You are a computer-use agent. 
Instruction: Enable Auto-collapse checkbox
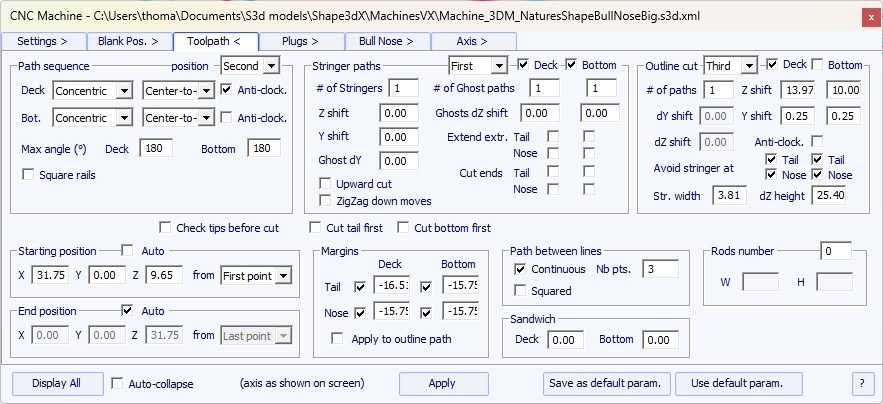(x=118, y=383)
